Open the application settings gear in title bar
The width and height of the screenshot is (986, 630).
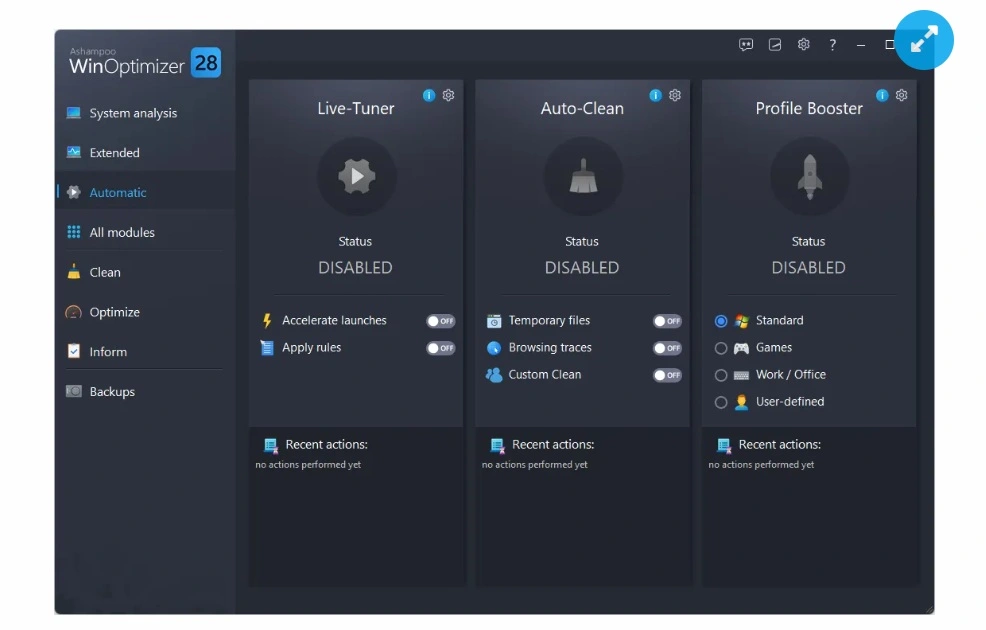point(803,45)
